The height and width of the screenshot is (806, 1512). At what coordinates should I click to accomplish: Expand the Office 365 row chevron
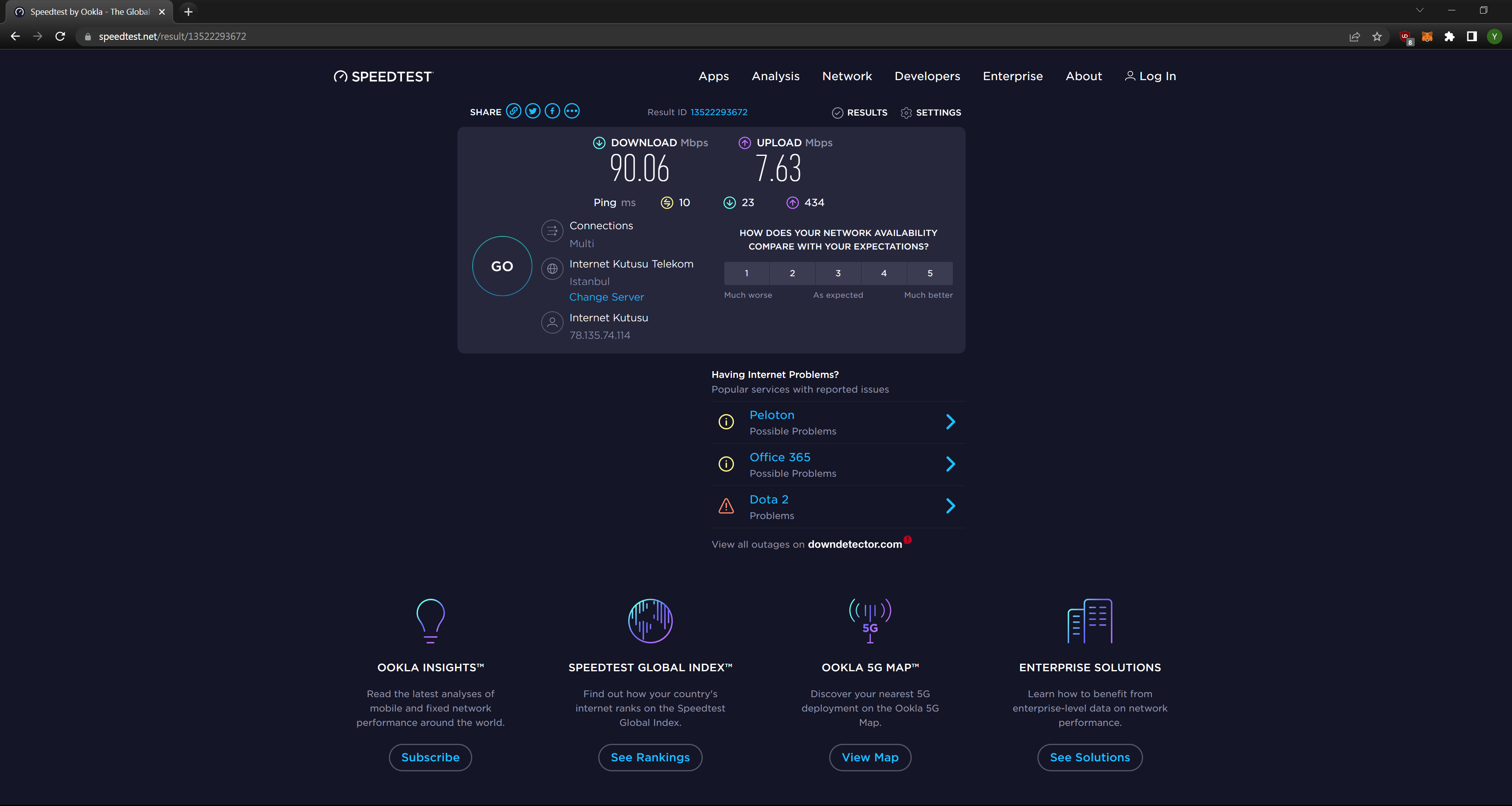pyautogui.click(x=951, y=464)
